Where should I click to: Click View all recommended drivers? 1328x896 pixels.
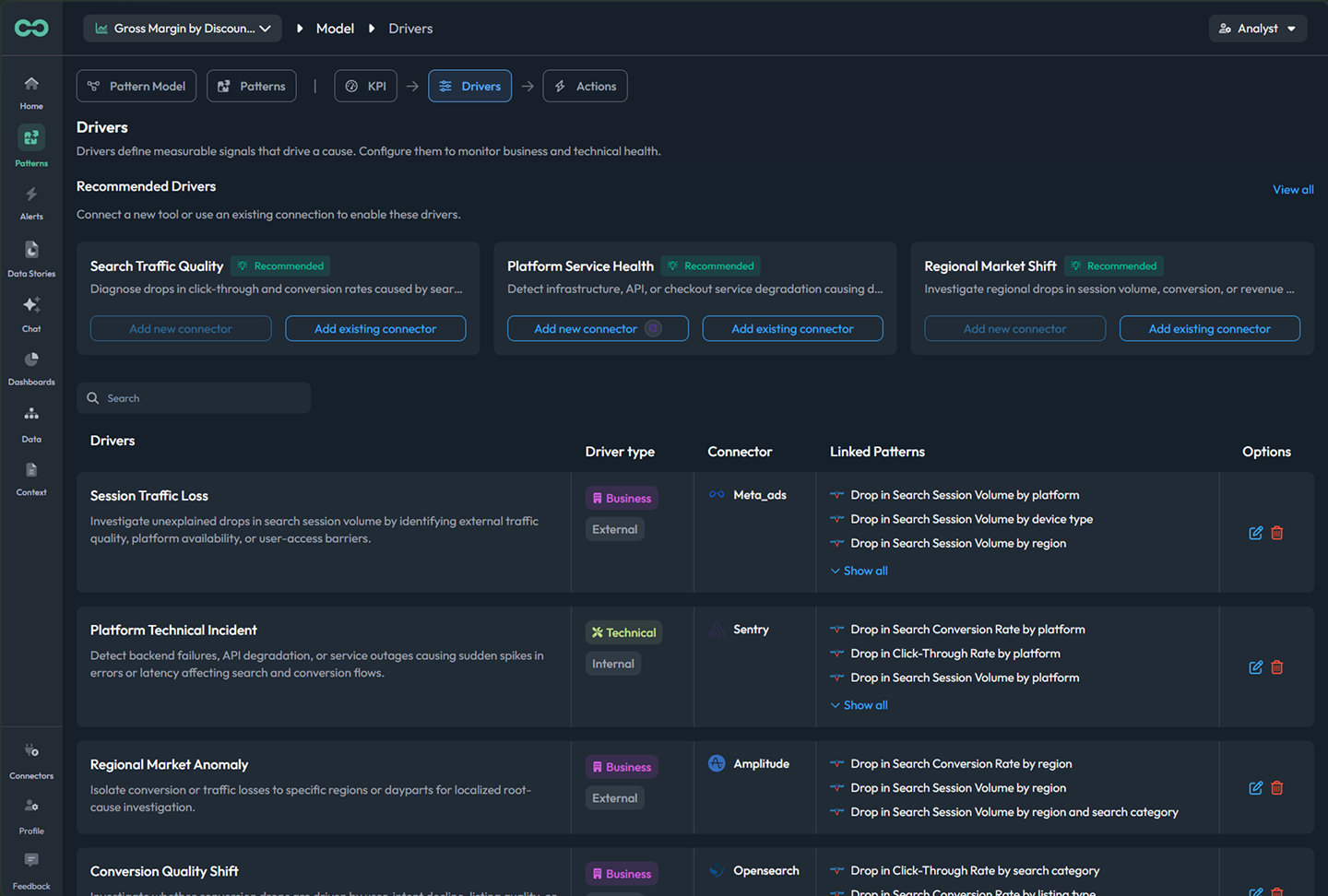click(x=1293, y=189)
